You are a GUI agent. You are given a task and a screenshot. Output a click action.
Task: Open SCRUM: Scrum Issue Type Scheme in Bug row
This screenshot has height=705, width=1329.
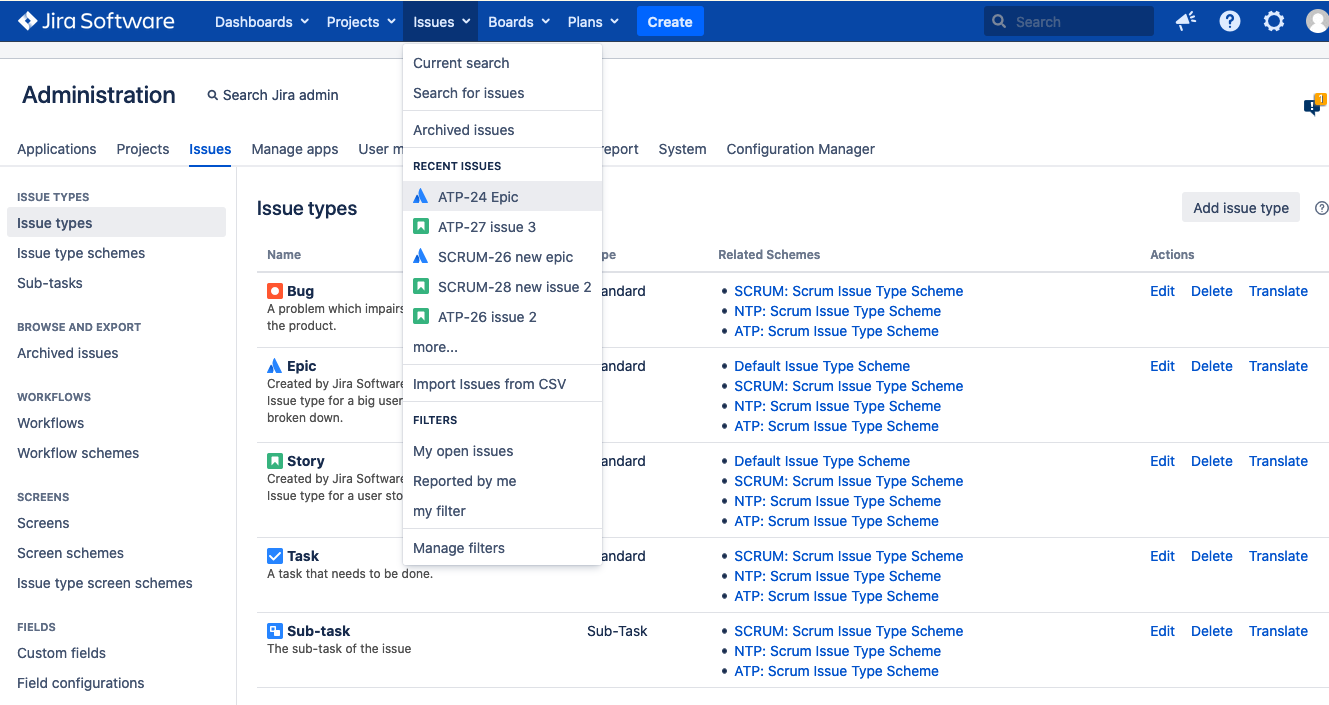pos(849,291)
